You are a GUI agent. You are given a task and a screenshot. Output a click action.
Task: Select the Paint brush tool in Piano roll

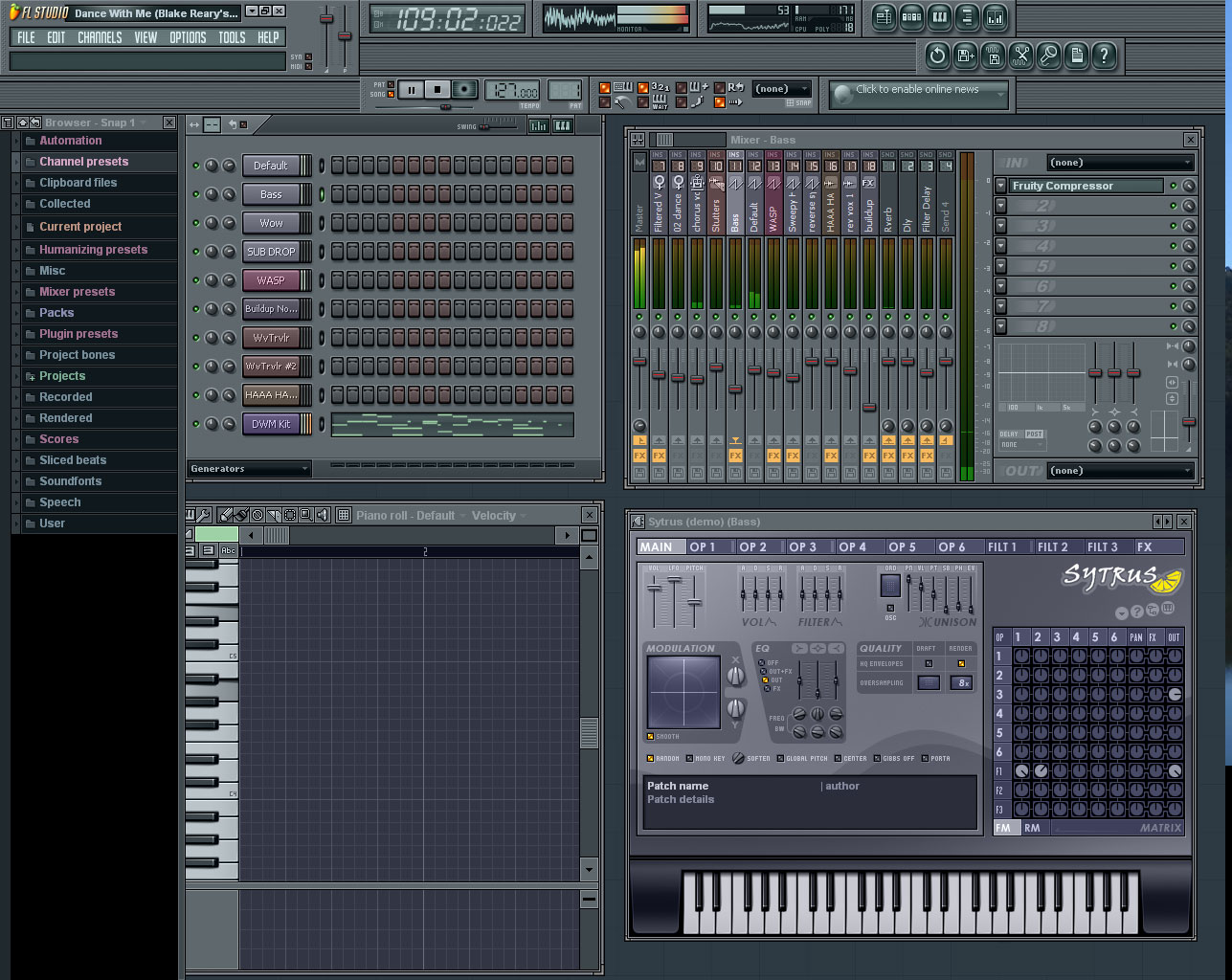240,515
